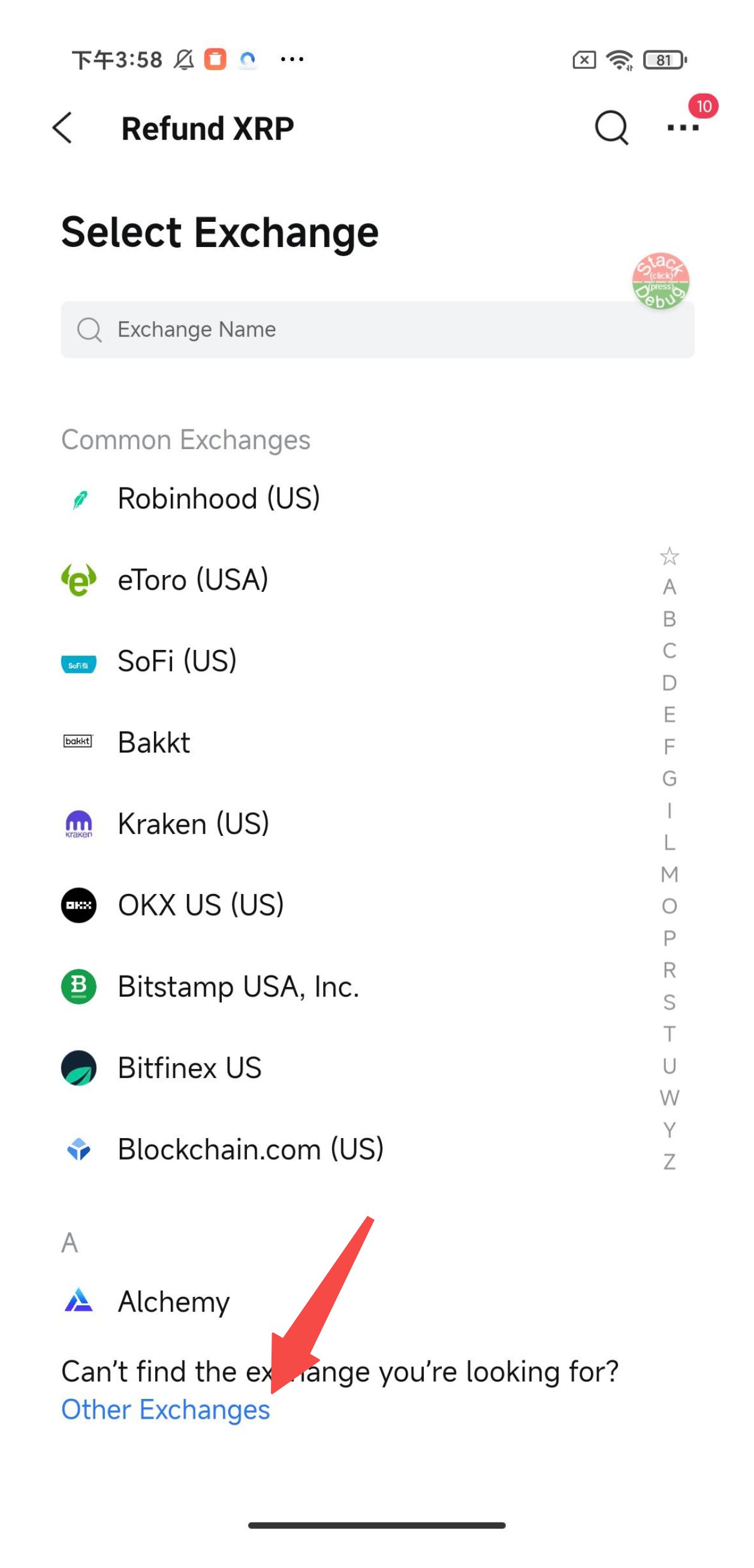Tap the search magnifier icon in header
Image resolution: width=754 pixels, height=1568 pixels.
pos(611,128)
